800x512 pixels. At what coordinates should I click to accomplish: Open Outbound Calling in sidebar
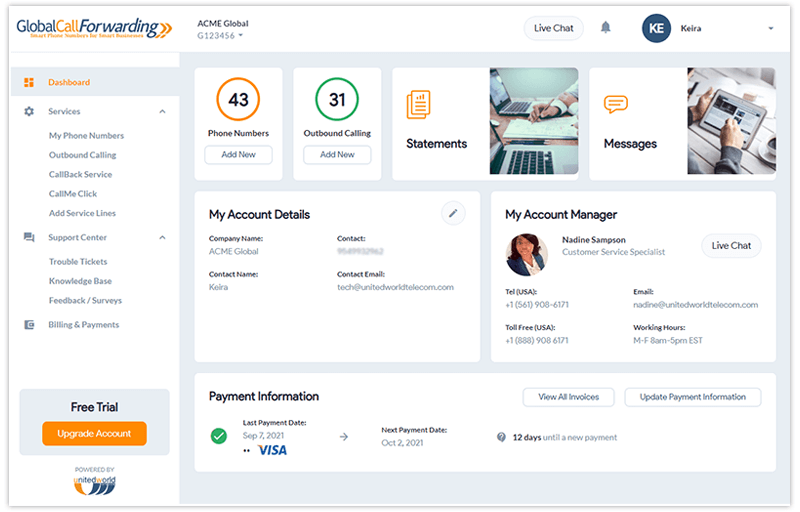(83, 155)
